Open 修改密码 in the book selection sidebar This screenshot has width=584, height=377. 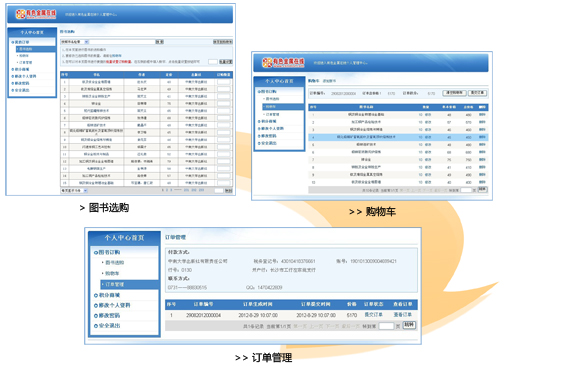click(x=22, y=83)
